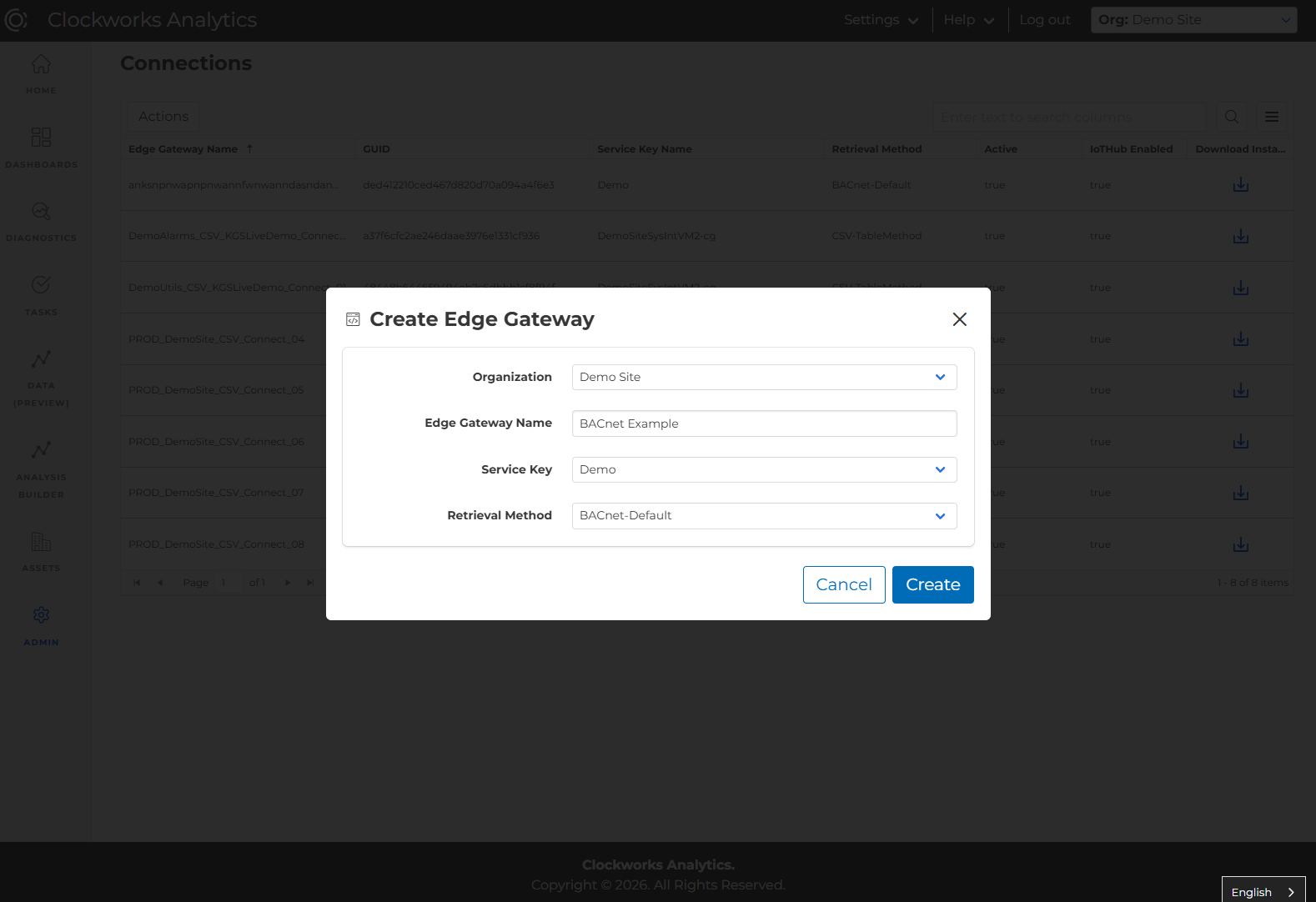Download installer for DemoUtils_CSV row
Viewport: 1316px width, 902px height.
coord(1241,288)
